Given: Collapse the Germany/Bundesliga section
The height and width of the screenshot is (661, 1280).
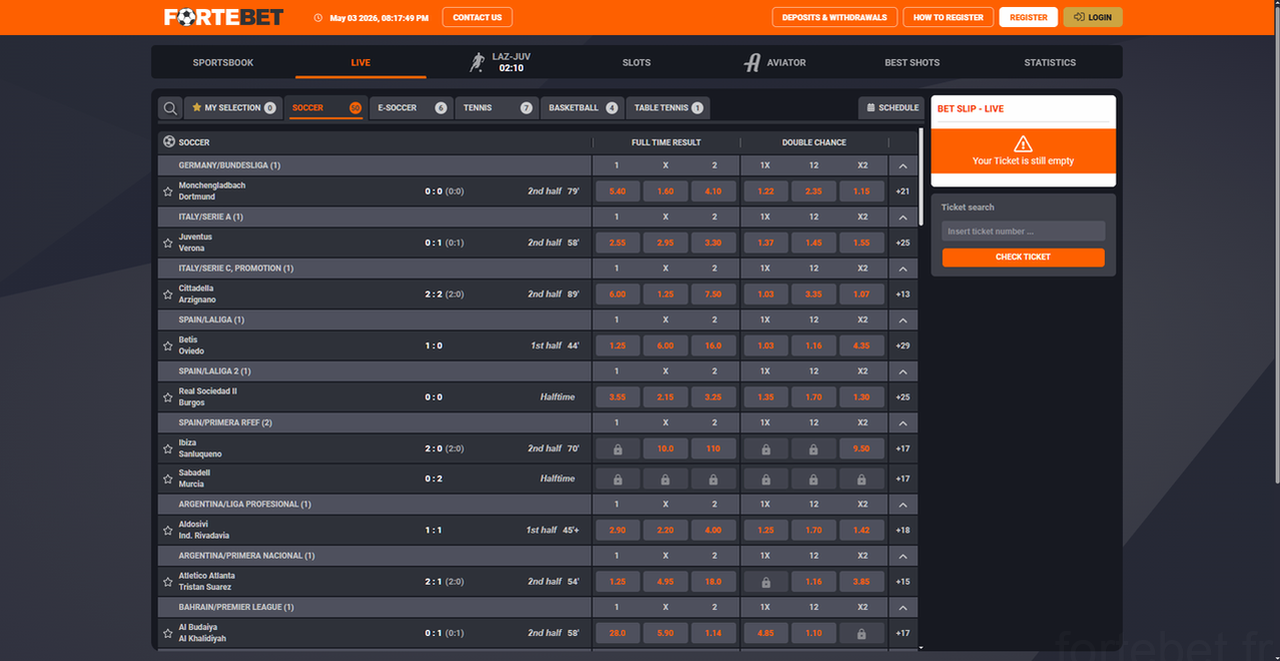Looking at the screenshot, I should click(903, 166).
